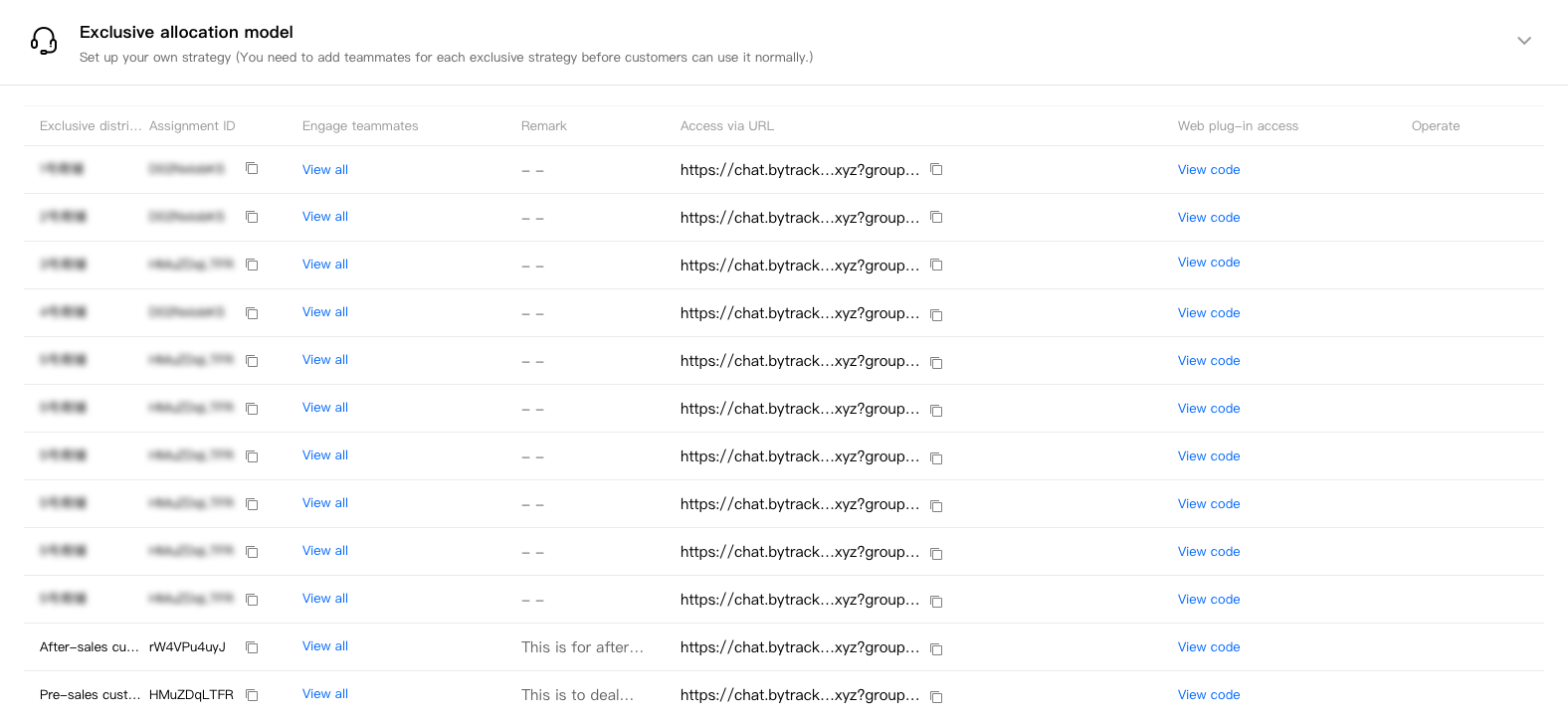The image size is (1568, 718).
Task: Click the 'Exclusive allocation model' title
Action: tap(186, 32)
